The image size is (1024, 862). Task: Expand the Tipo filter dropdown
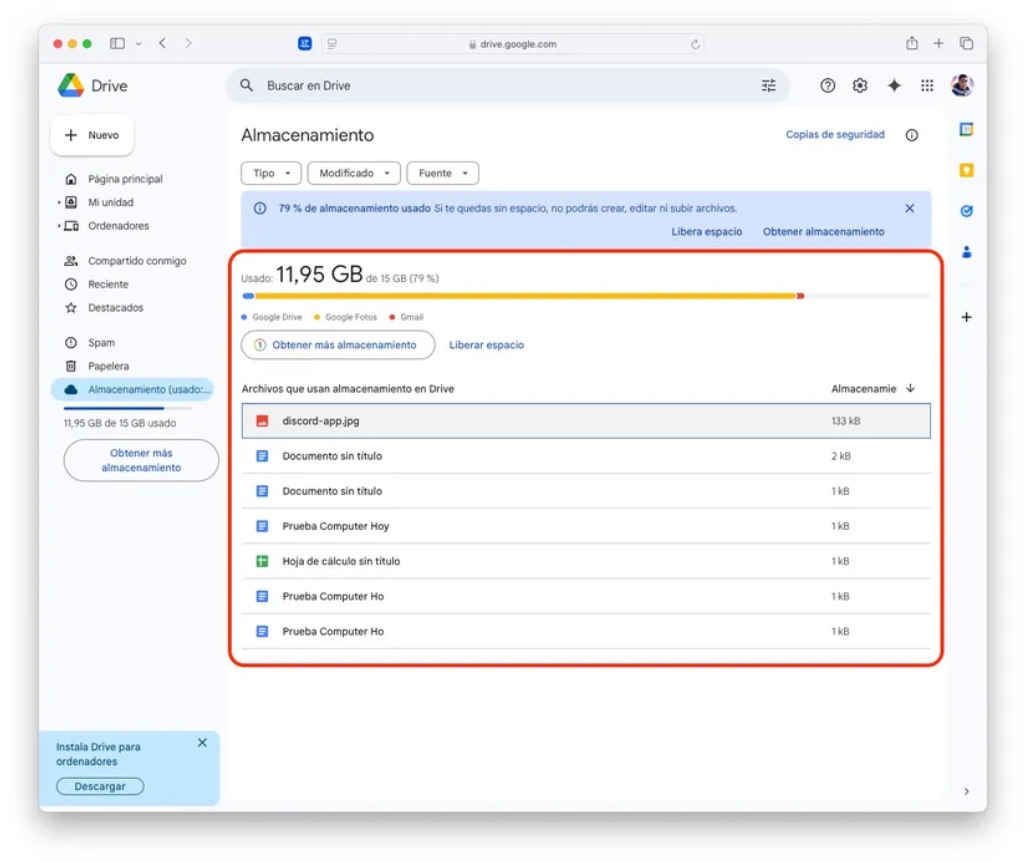click(x=271, y=173)
